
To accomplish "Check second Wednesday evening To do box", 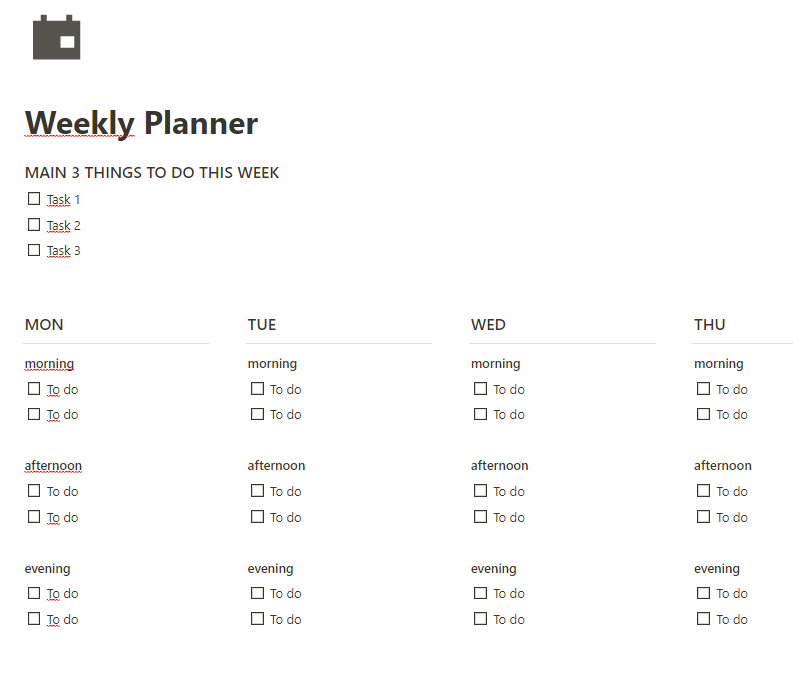I will pyautogui.click(x=480, y=619).
